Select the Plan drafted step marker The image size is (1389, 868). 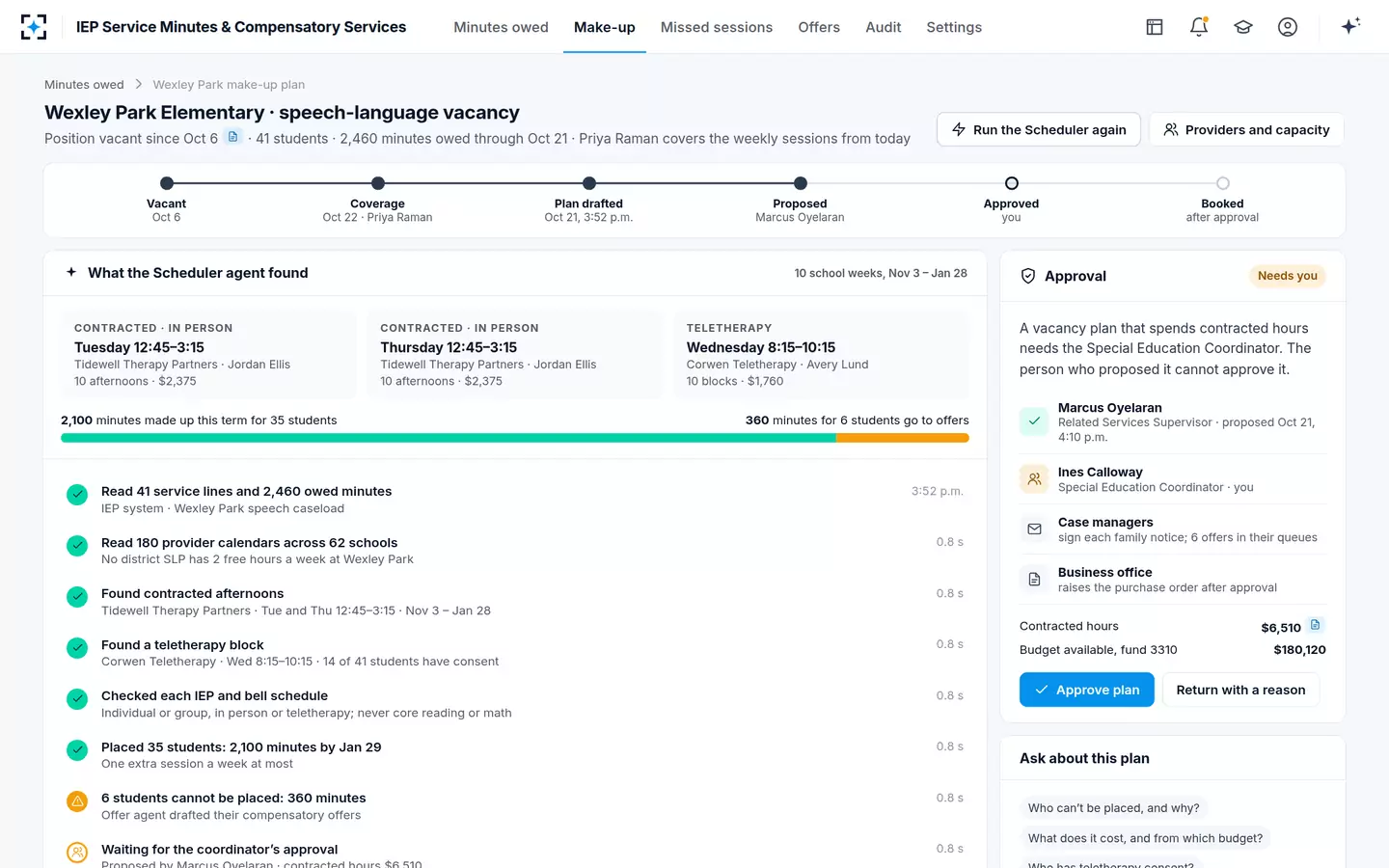[x=589, y=183]
